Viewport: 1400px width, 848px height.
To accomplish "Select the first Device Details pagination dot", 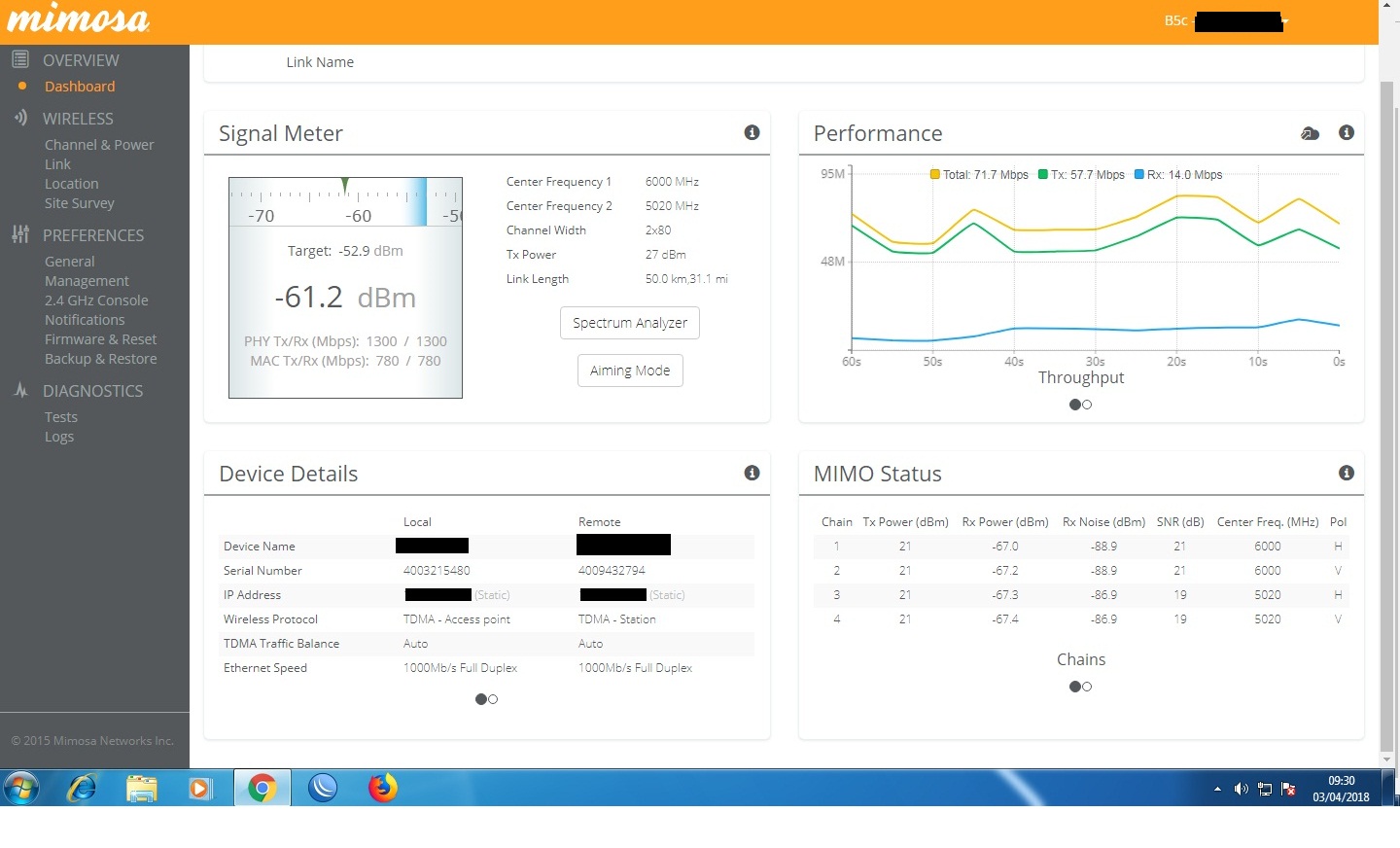I will click(x=480, y=699).
